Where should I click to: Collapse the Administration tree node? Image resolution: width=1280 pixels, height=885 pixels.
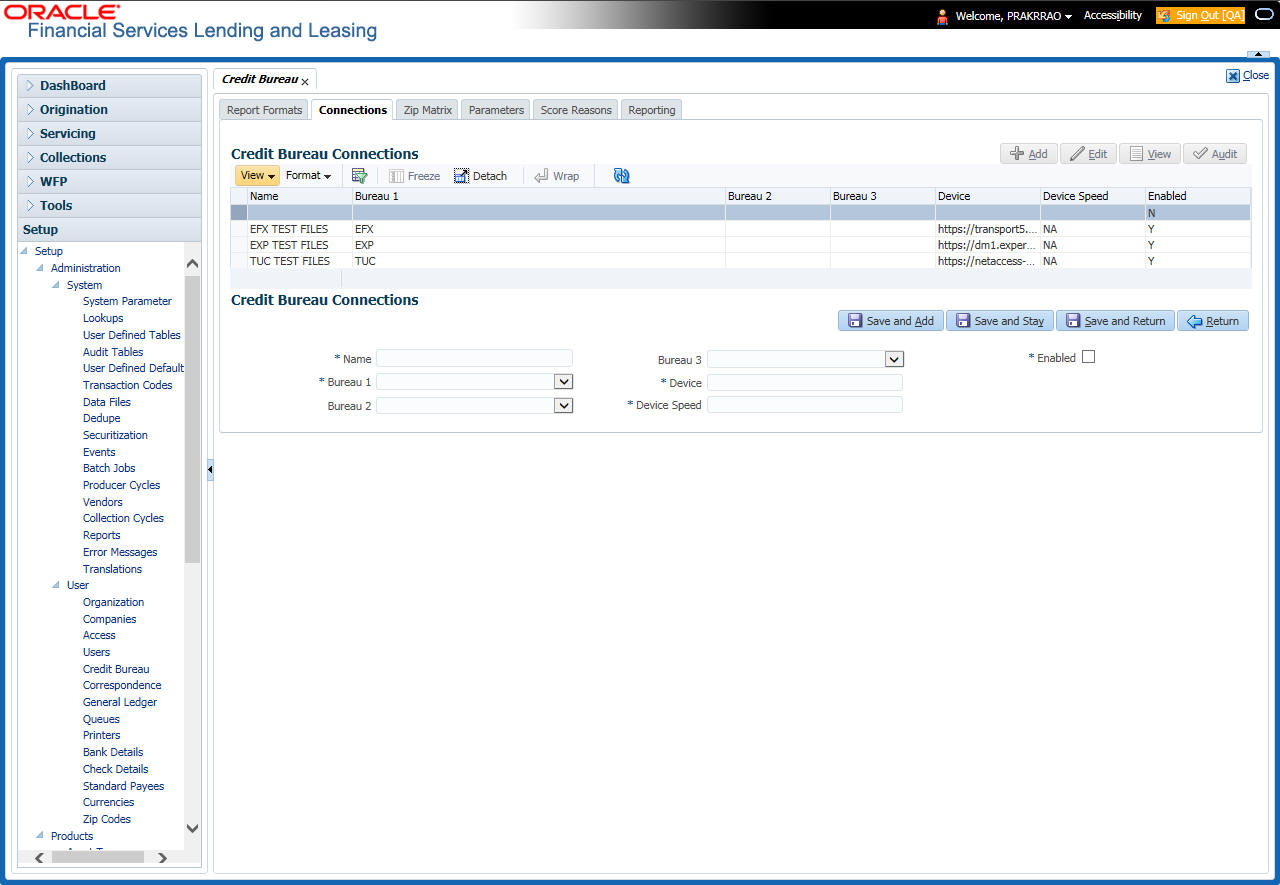pyautogui.click(x=40, y=268)
